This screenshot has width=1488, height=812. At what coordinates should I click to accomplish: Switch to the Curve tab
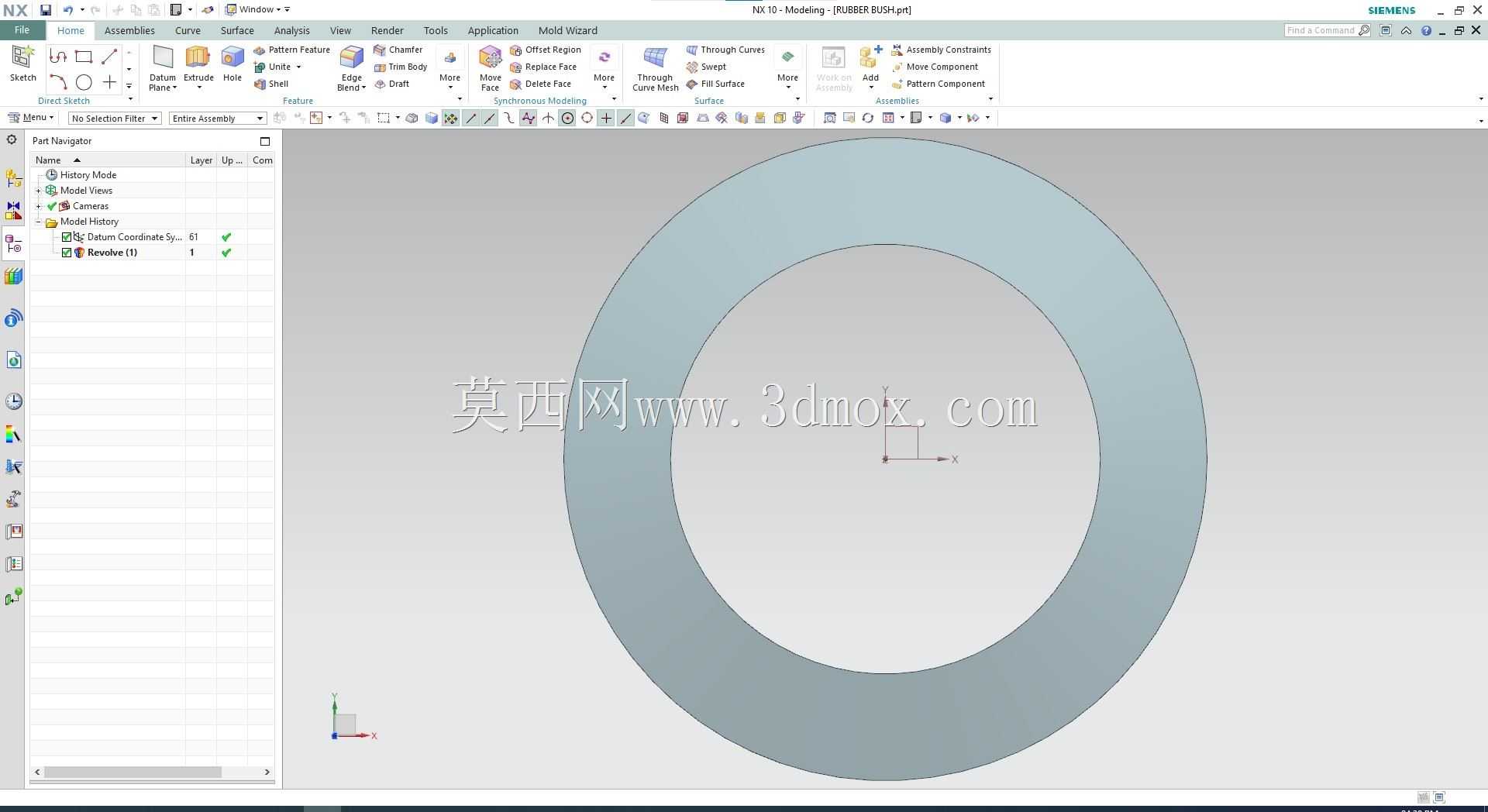[x=188, y=30]
